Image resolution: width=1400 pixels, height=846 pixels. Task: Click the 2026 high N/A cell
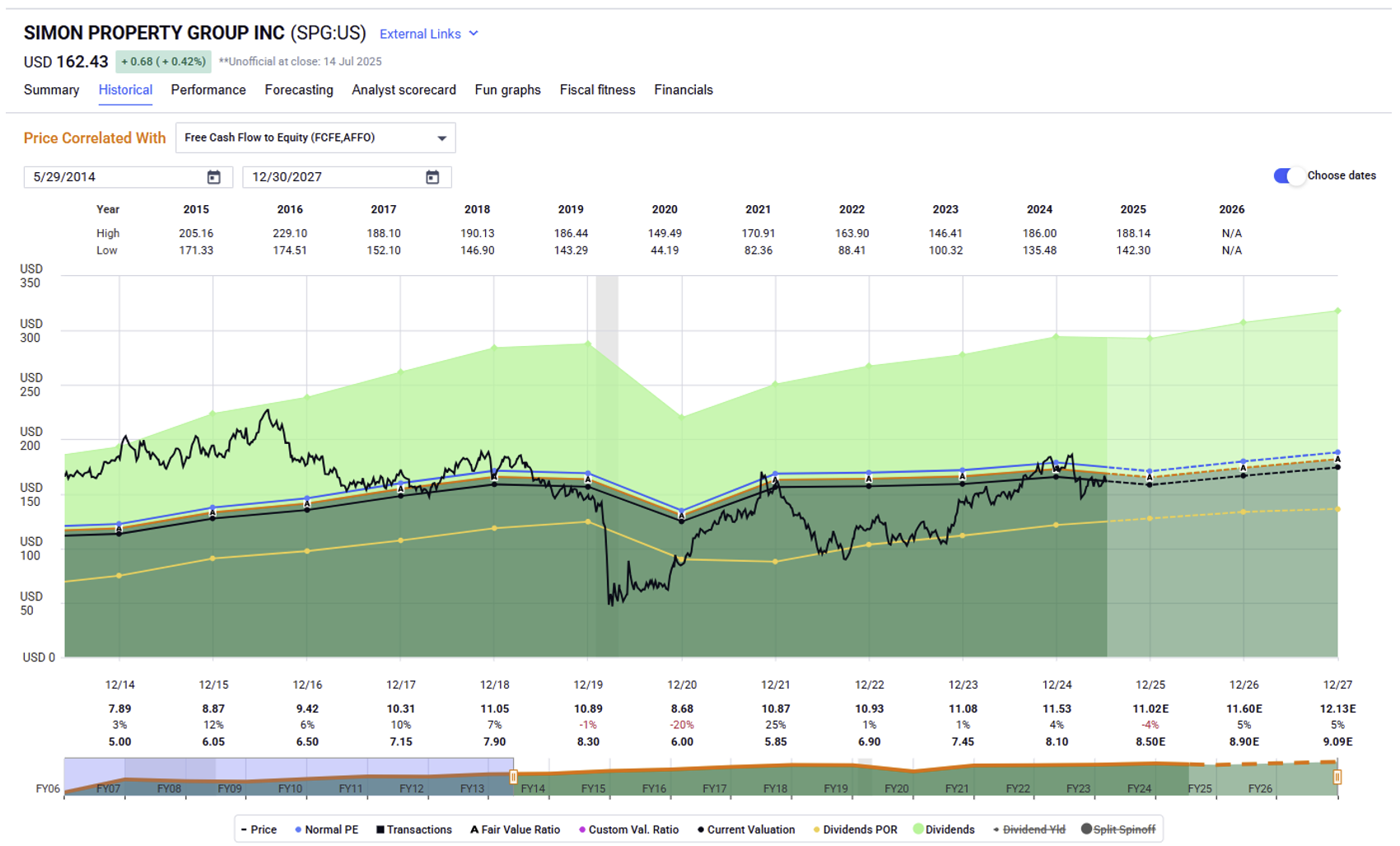point(1232,233)
